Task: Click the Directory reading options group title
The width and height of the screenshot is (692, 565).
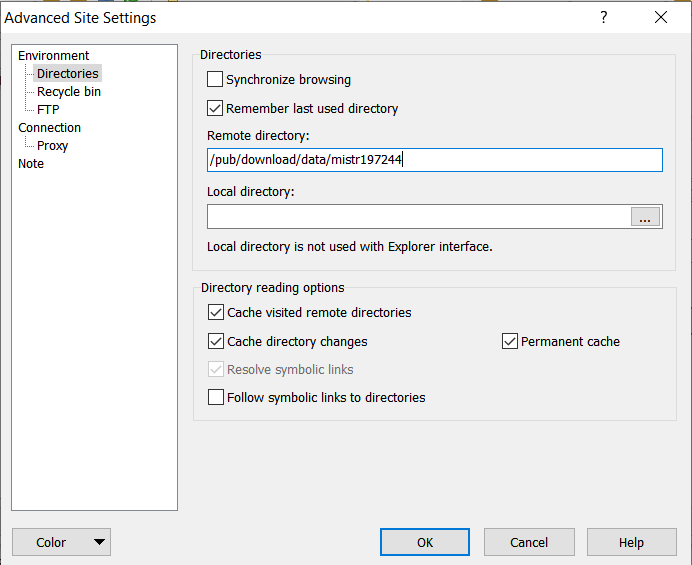Action: [x=272, y=288]
